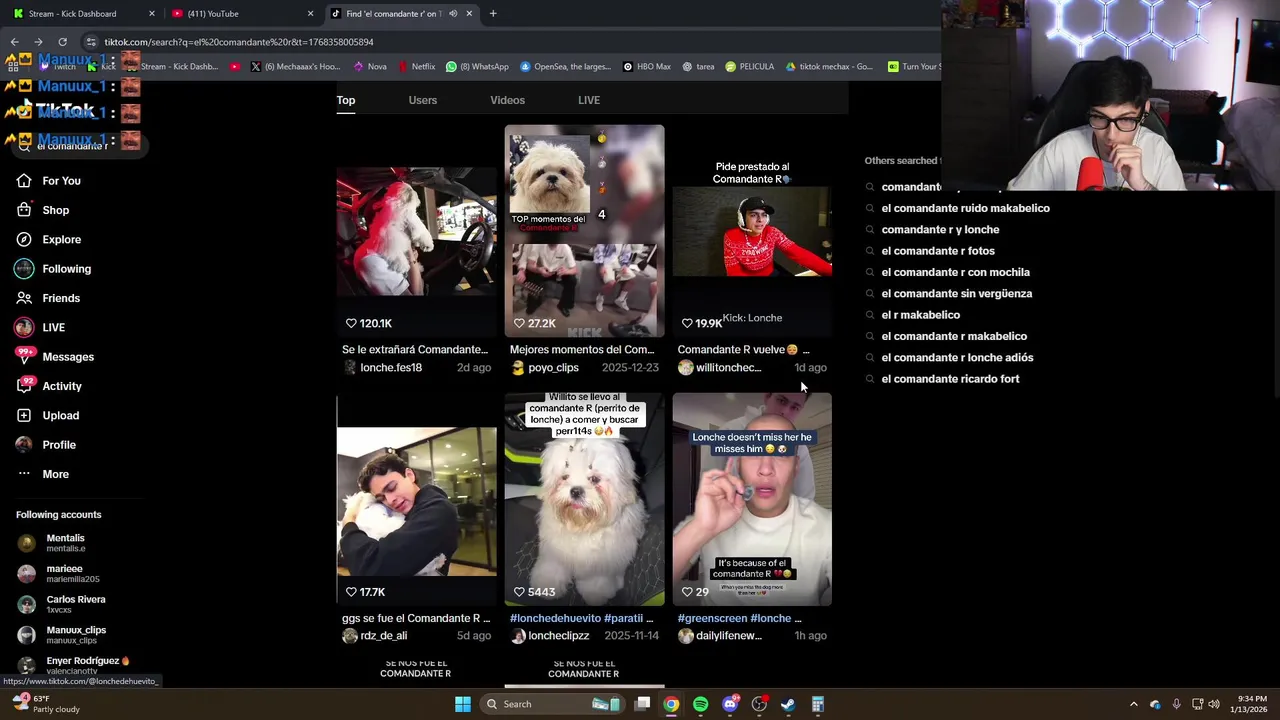
Task: Play the TOP momentos del Comandante R video
Action: tap(584, 231)
